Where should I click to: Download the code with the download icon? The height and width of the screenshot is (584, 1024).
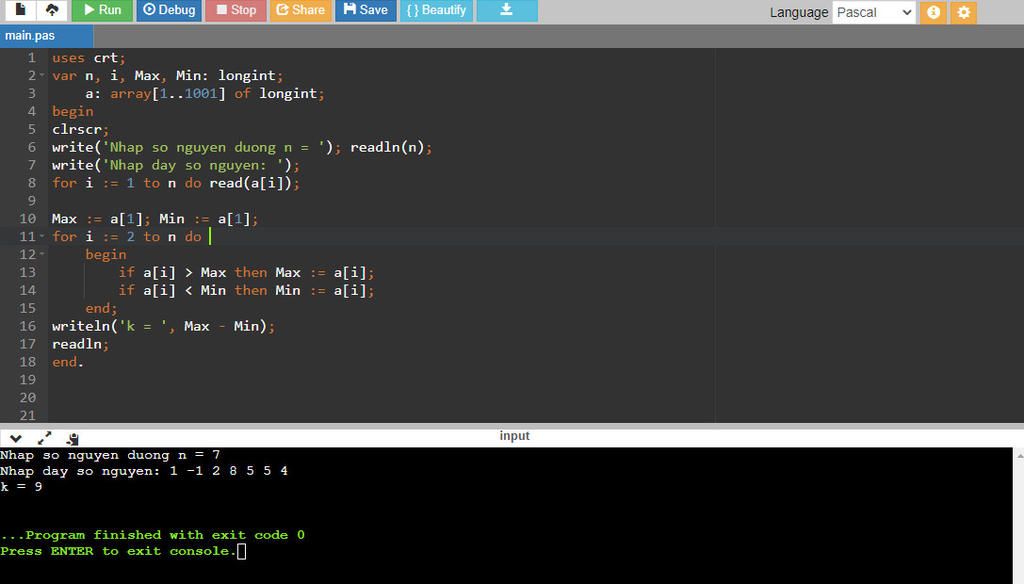point(507,10)
